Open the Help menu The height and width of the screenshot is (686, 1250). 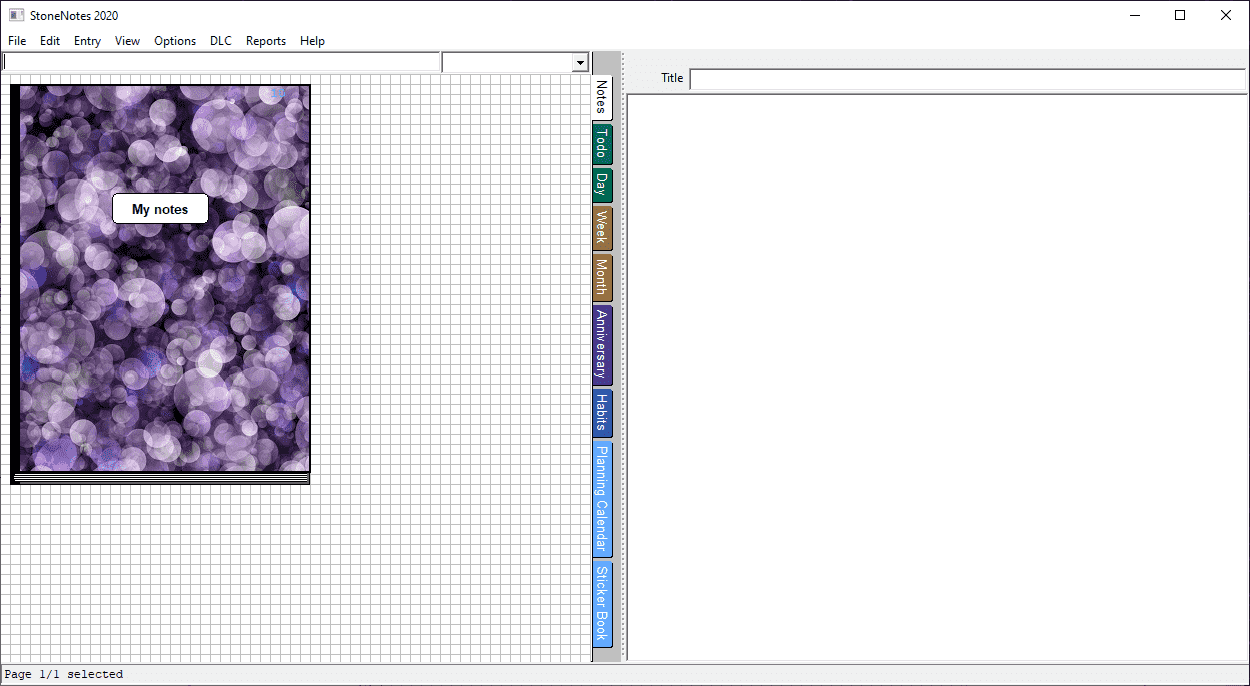coord(312,41)
